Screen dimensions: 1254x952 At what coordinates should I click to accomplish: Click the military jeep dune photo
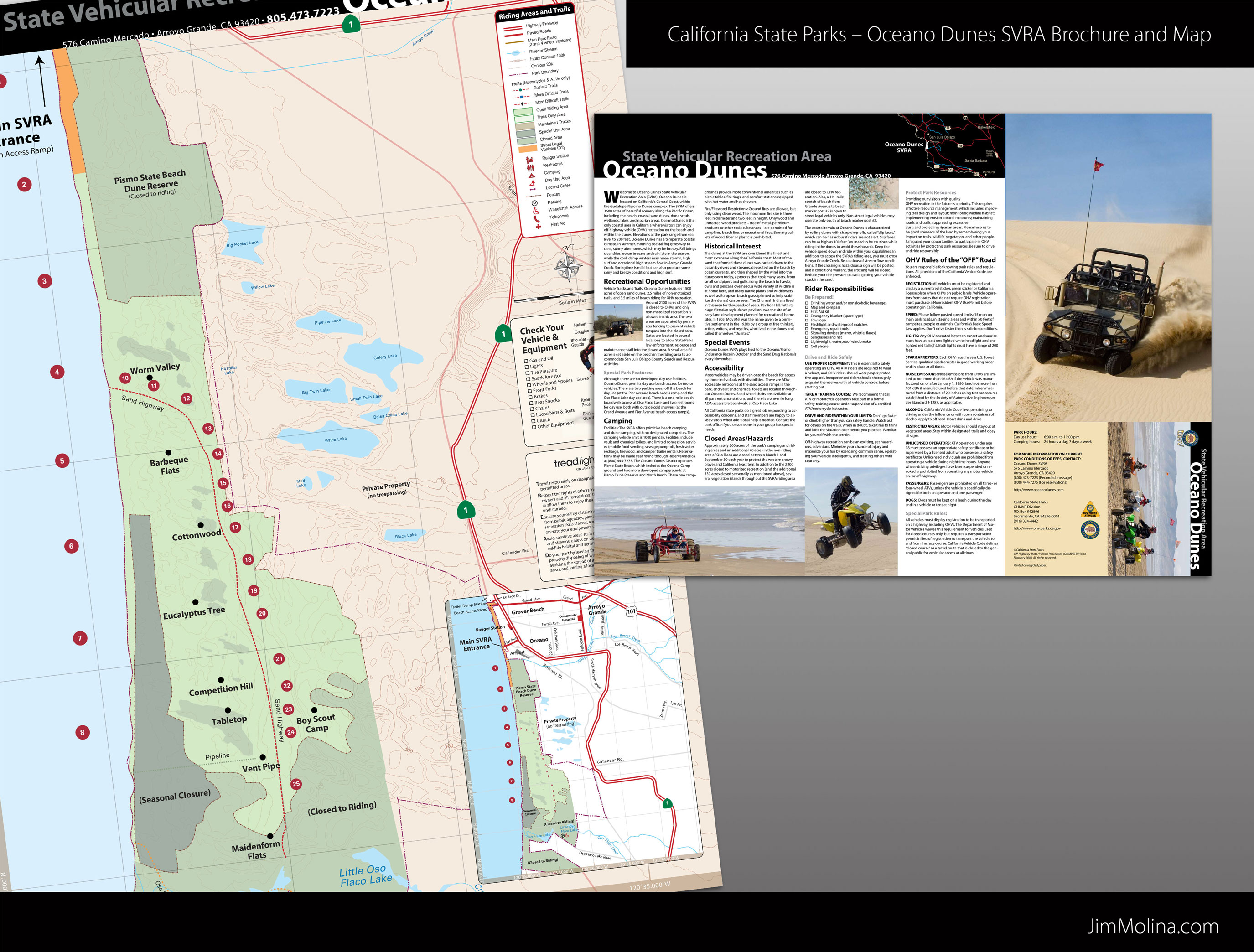click(x=1108, y=268)
